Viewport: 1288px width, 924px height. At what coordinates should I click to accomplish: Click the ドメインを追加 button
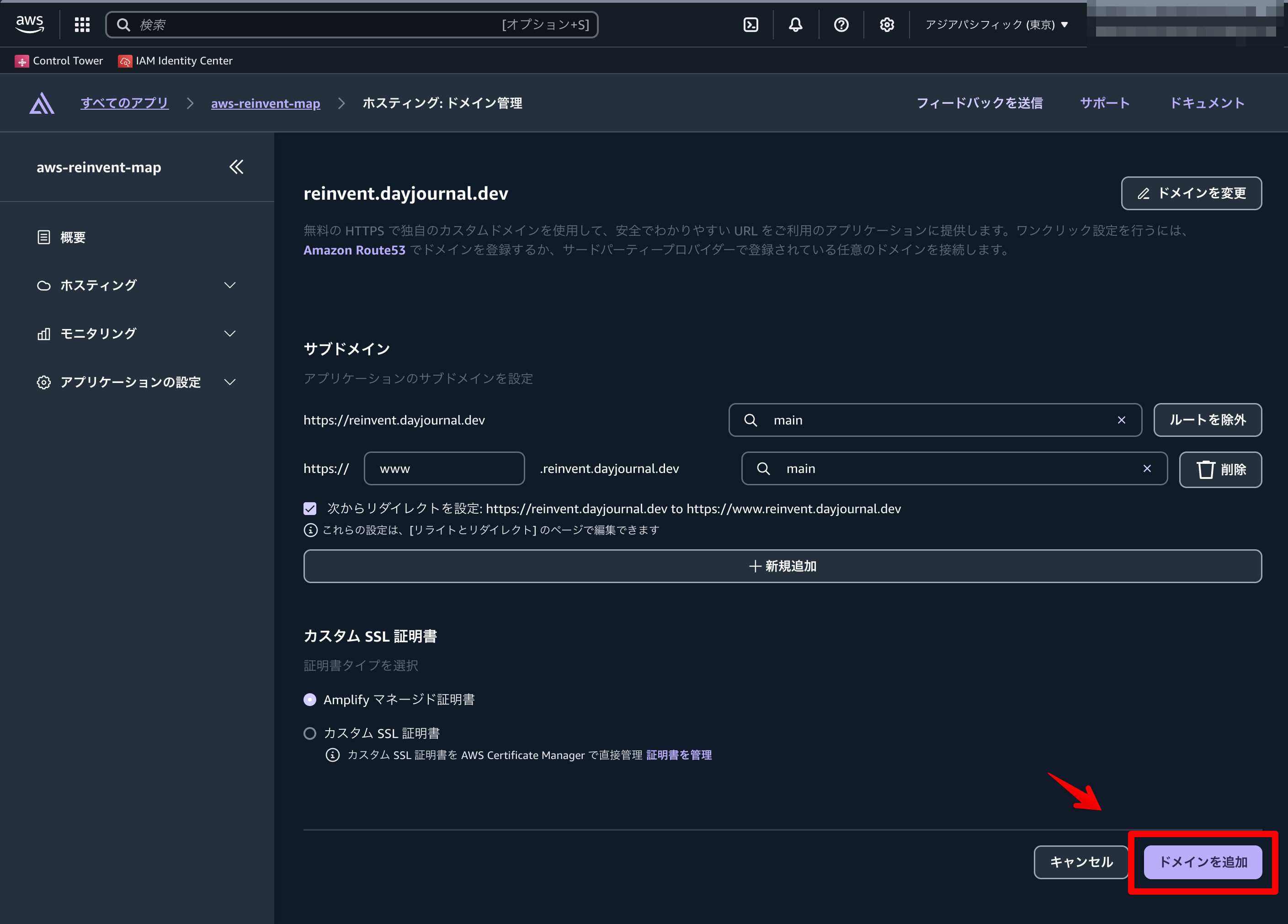pos(1203,862)
